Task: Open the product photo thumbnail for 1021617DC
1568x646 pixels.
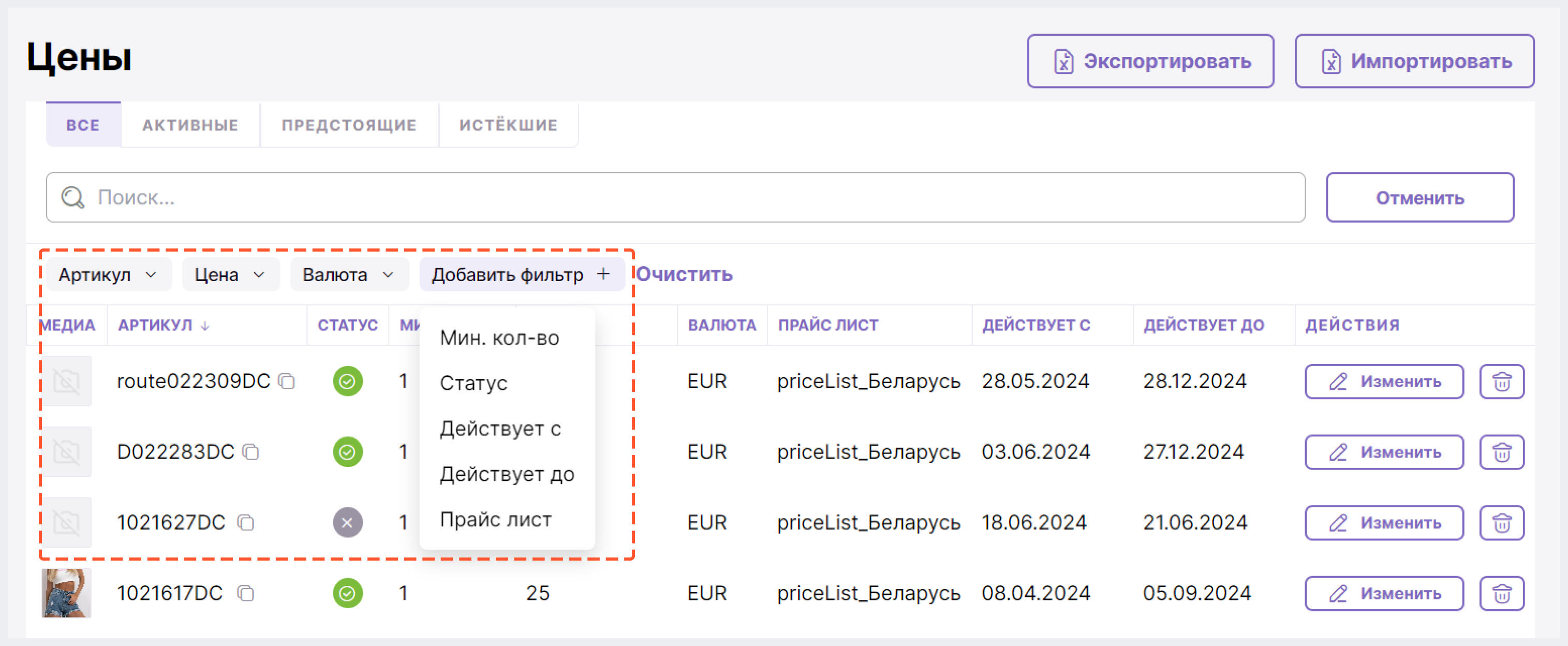Action: [x=66, y=593]
